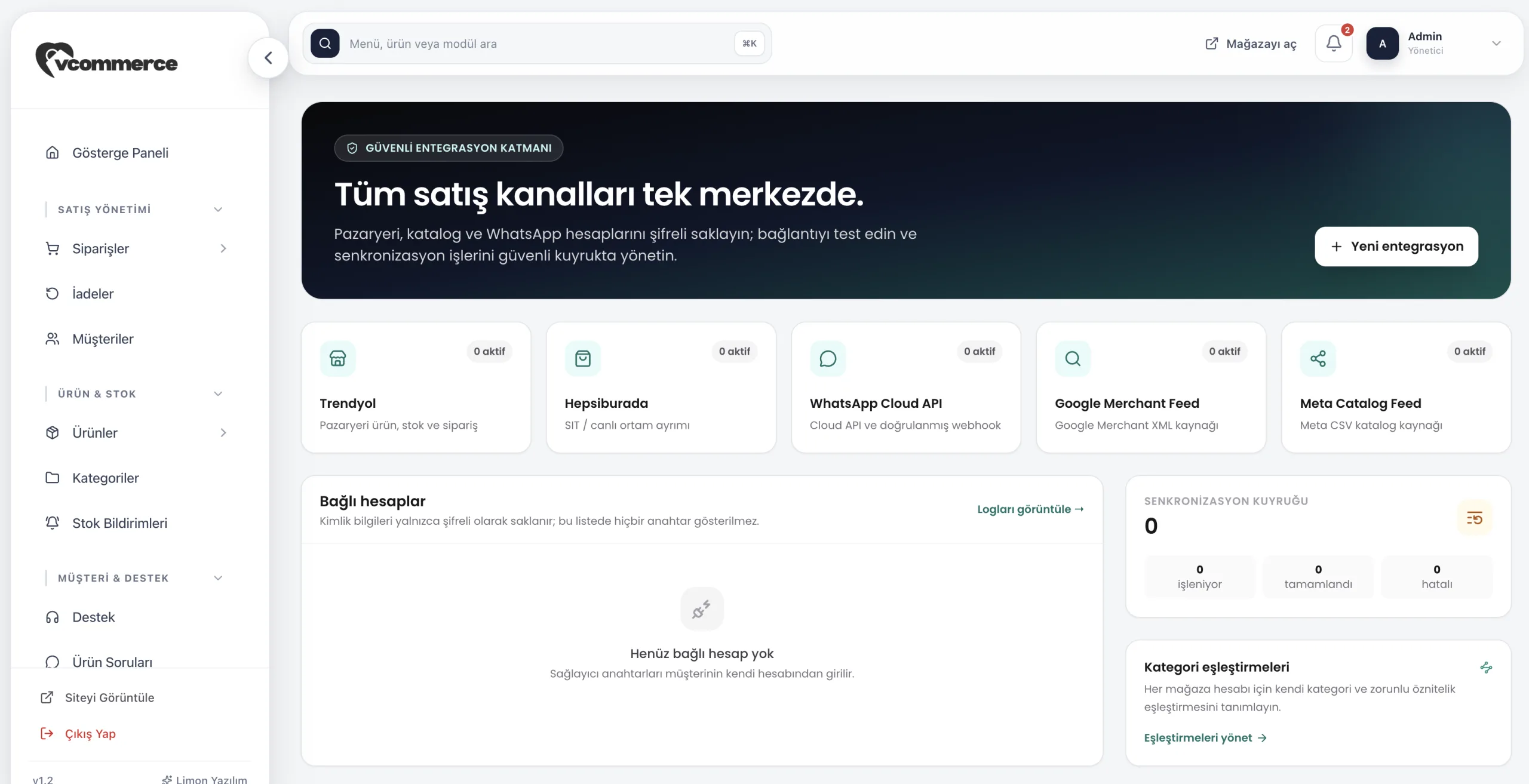Collapse the SATIŞ YÖNETİMİ section
Screen dimensions: 1529x784
218,209
